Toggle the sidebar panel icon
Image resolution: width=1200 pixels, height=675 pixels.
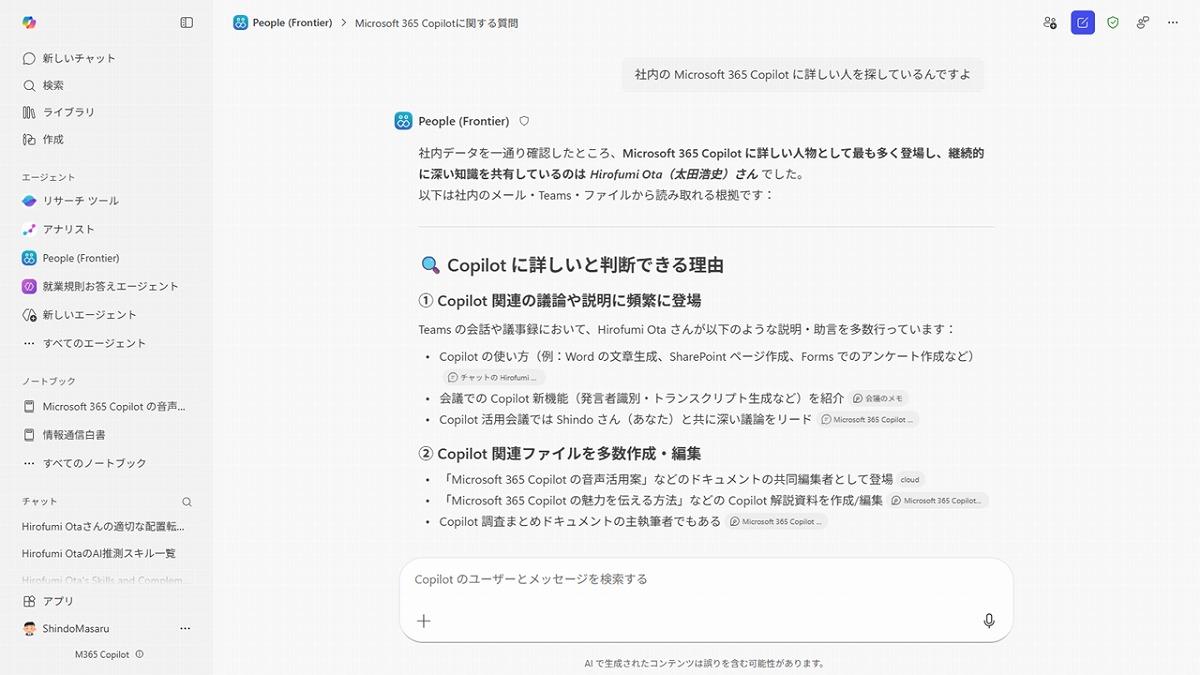(x=187, y=22)
